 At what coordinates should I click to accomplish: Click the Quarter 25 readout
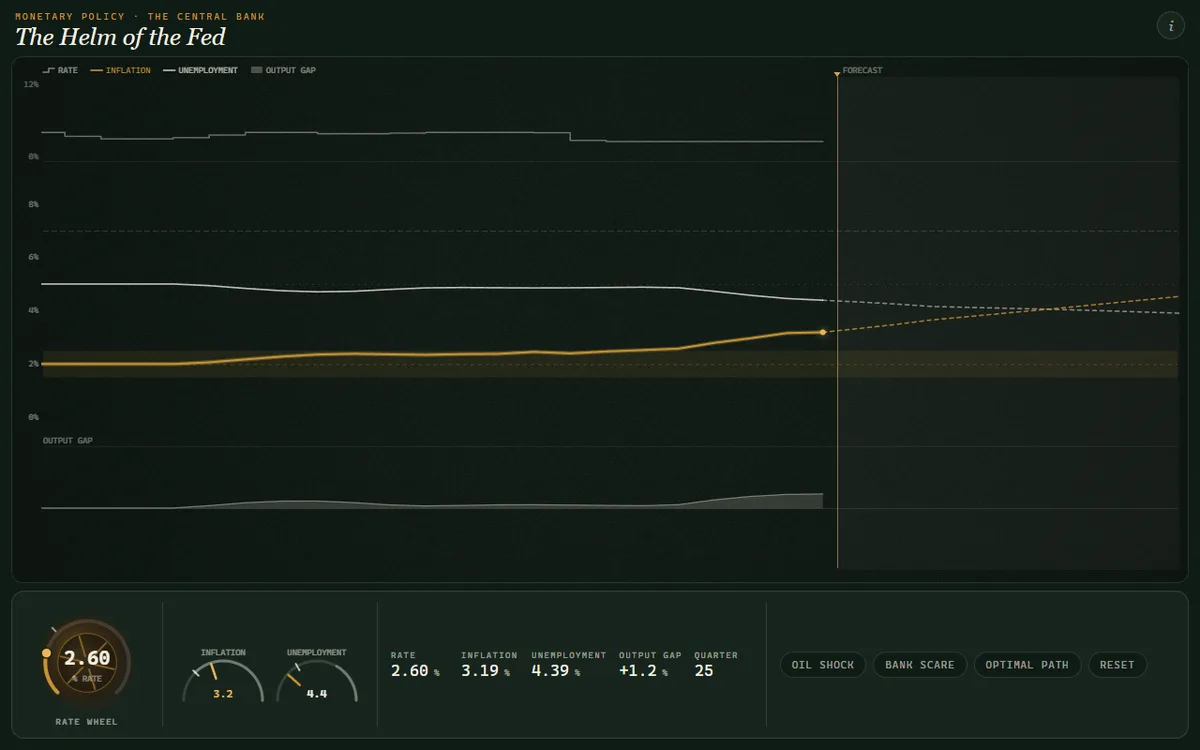click(716, 664)
